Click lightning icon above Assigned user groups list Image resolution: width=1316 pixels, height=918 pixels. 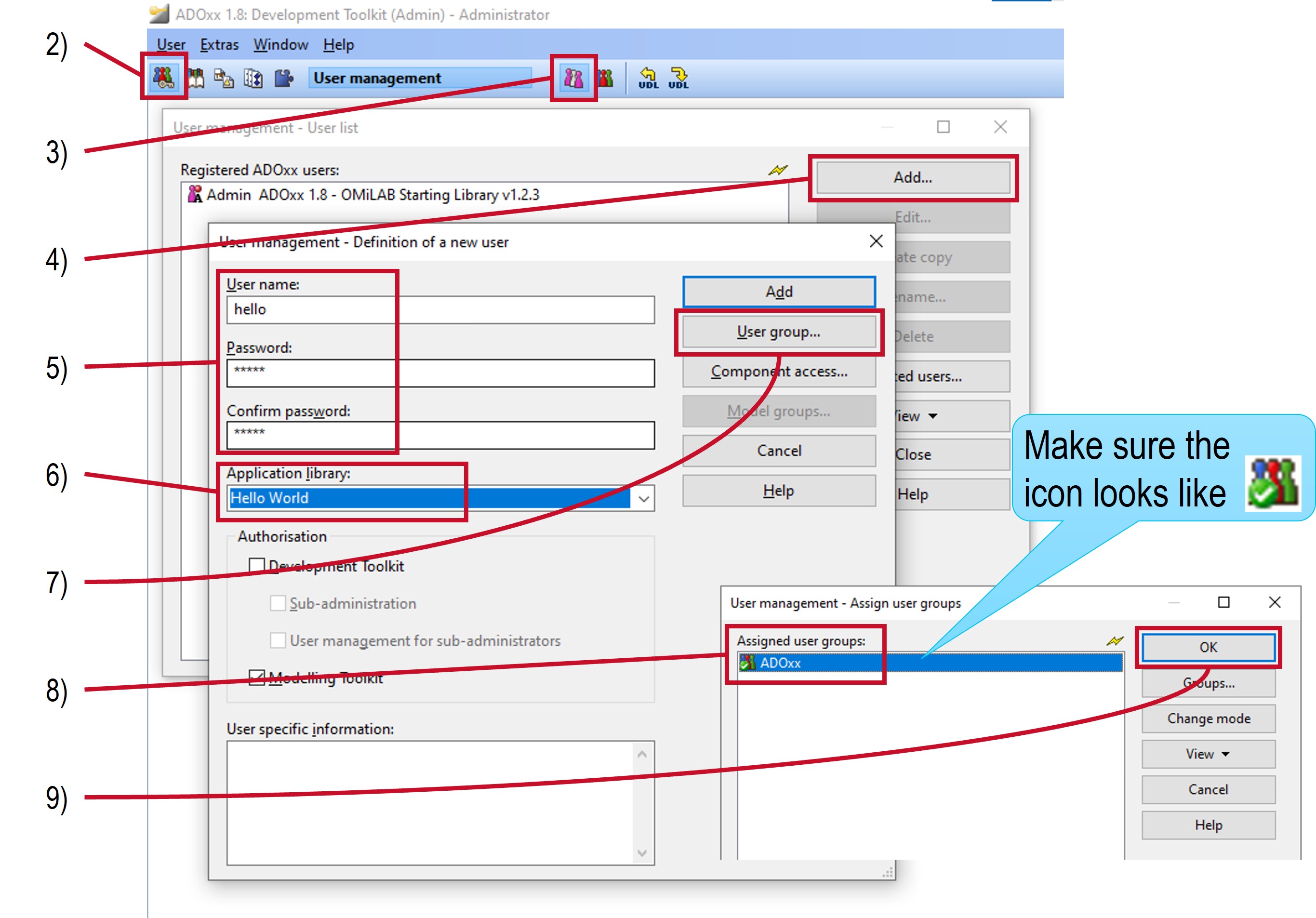click(x=1115, y=640)
